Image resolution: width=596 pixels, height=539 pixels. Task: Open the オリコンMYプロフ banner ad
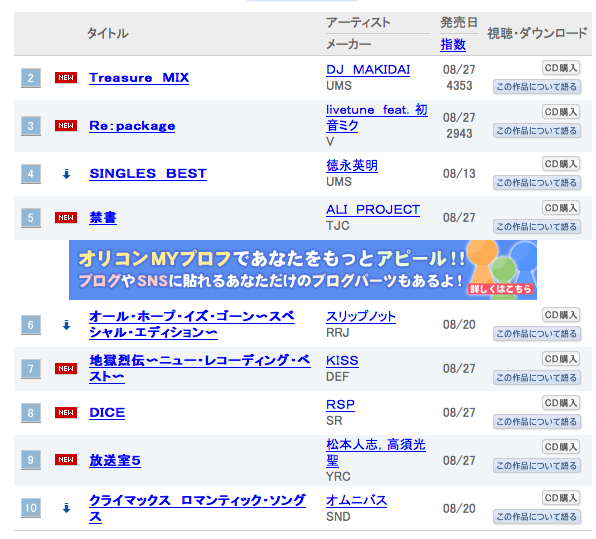303,270
